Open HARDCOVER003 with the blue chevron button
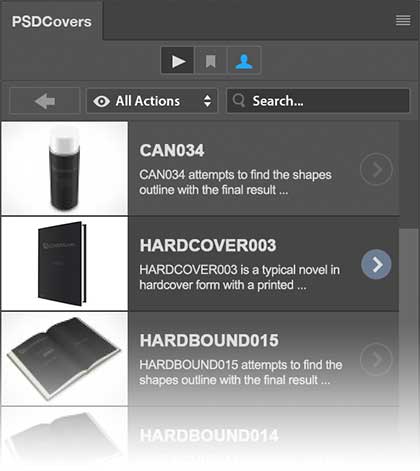 pos(376,264)
